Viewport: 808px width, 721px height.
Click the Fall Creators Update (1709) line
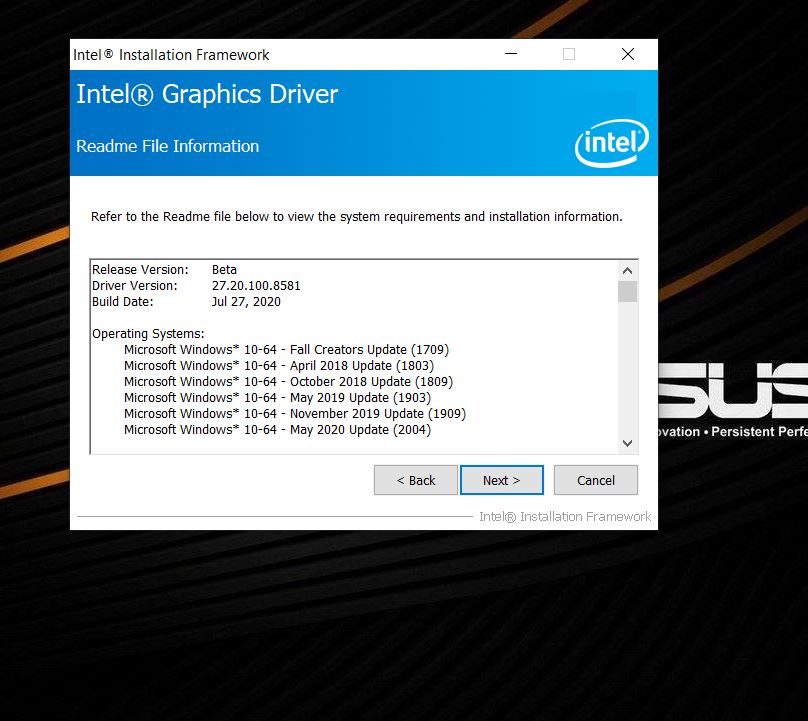click(x=287, y=349)
